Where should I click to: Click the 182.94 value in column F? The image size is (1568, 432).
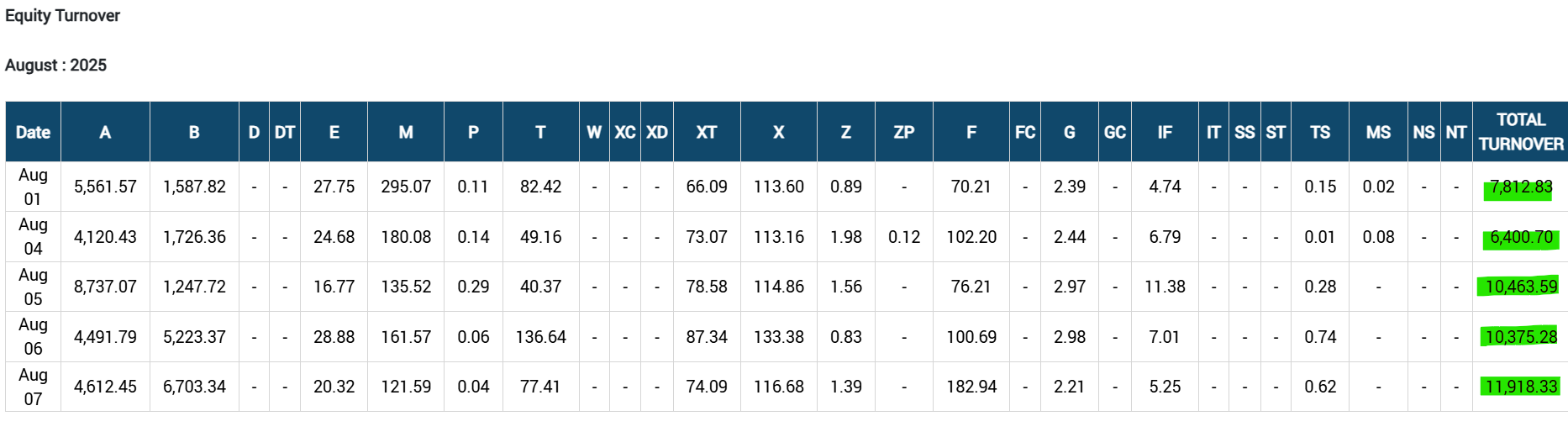[x=971, y=387]
